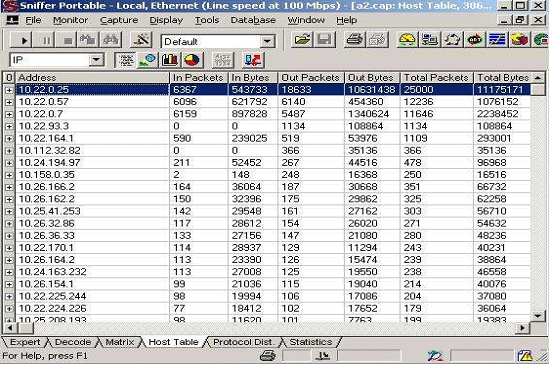This screenshot has width=549, height=365.
Task: Switch to bar chart view
Action: pyautogui.click(x=170, y=60)
